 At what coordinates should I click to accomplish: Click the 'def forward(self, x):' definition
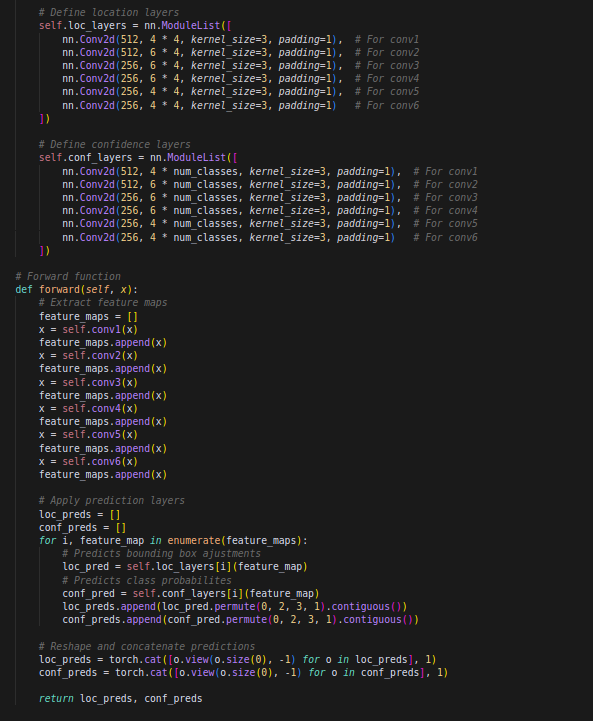(x=76, y=290)
